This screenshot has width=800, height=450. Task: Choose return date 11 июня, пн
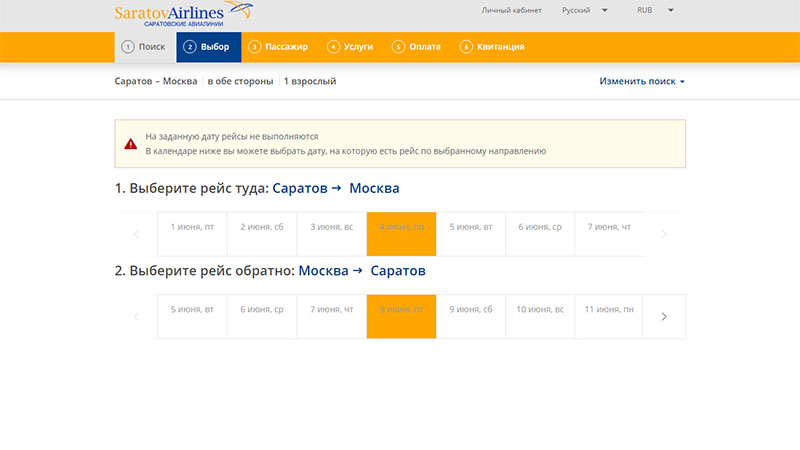[609, 310]
